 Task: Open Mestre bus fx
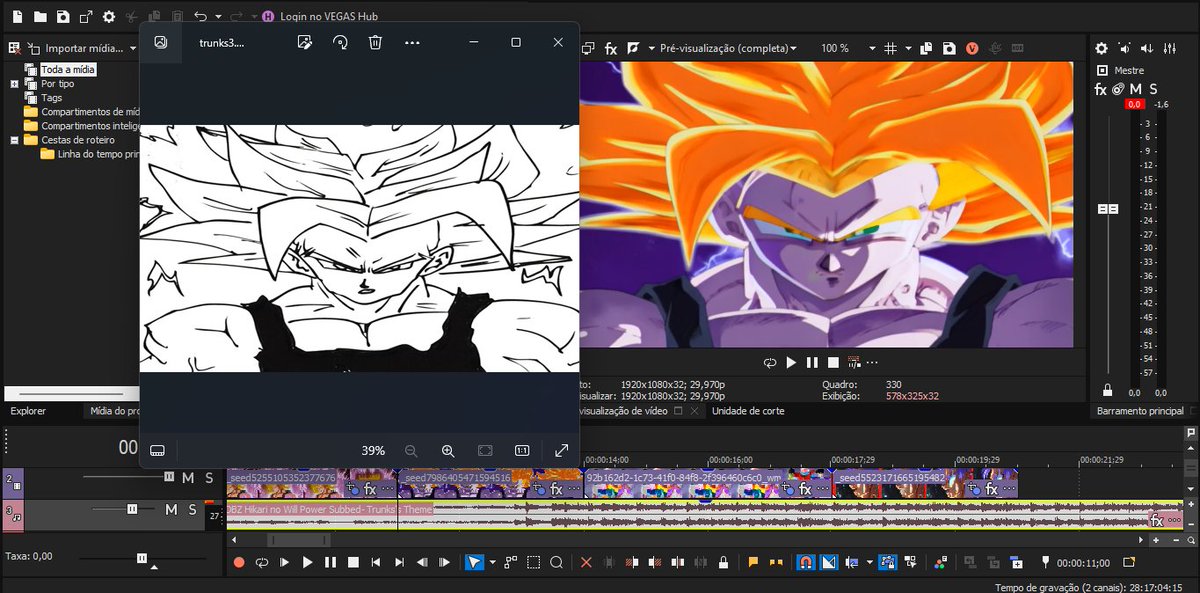point(1100,89)
